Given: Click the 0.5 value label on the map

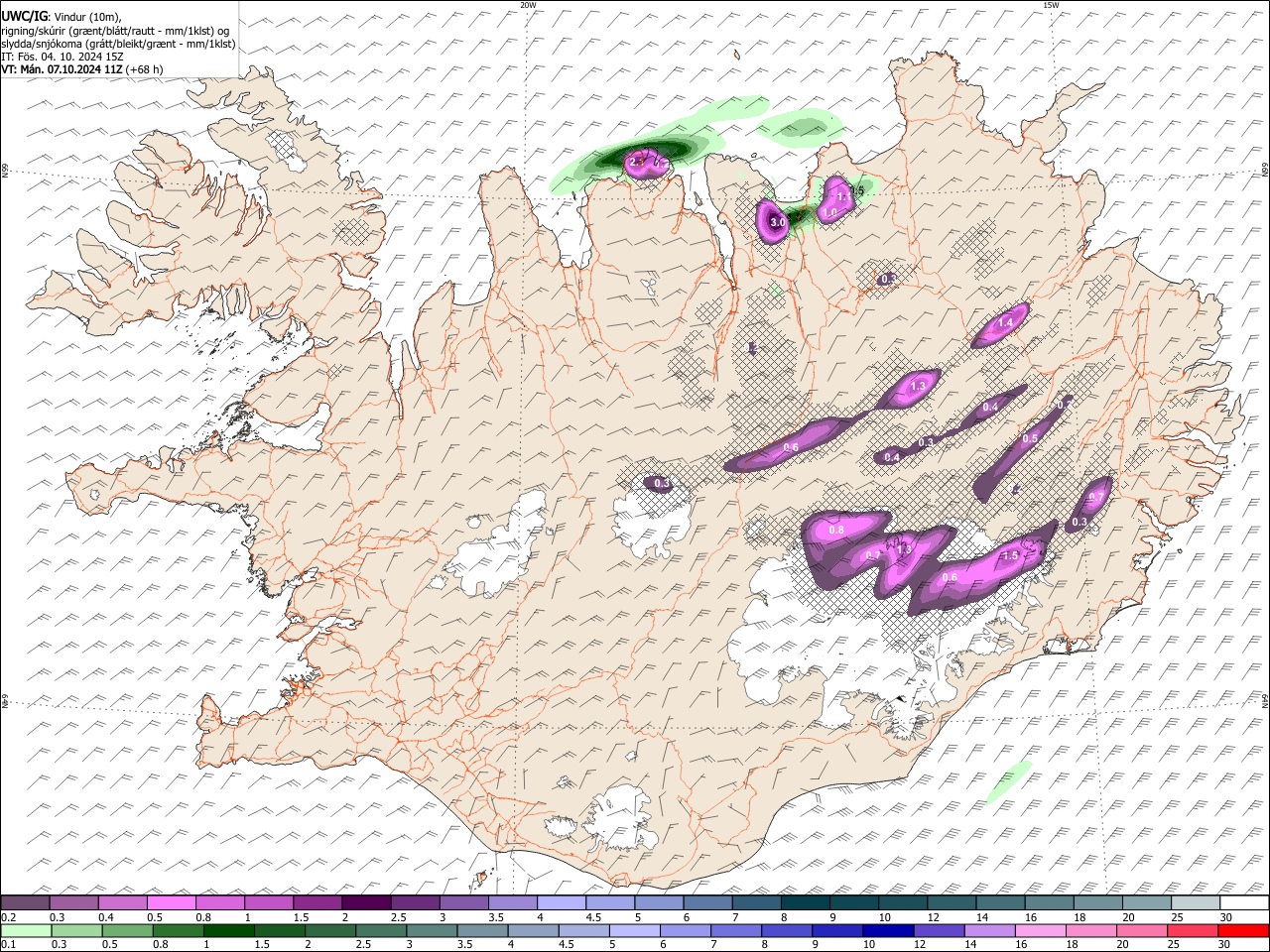Looking at the screenshot, I should (x=1030, y=438).
